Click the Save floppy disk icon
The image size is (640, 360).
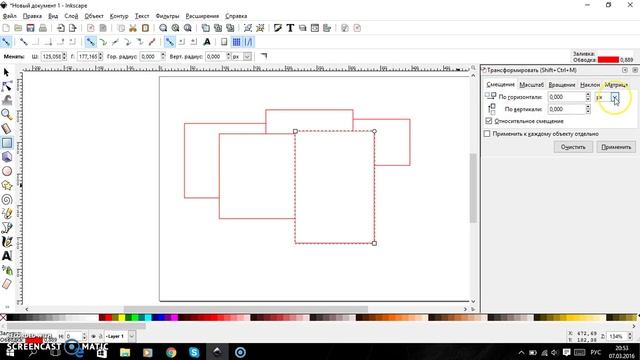30,28
